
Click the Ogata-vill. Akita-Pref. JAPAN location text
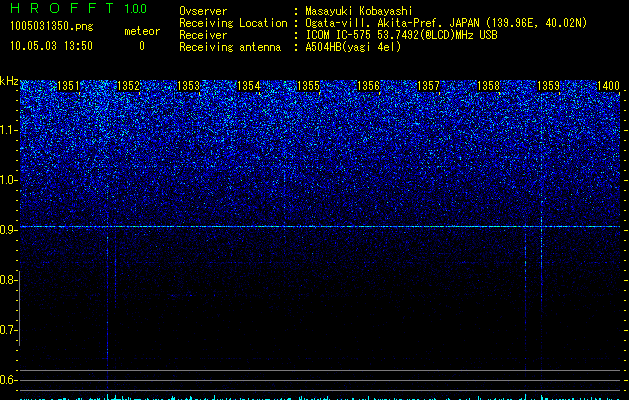(x=446, y=23)
